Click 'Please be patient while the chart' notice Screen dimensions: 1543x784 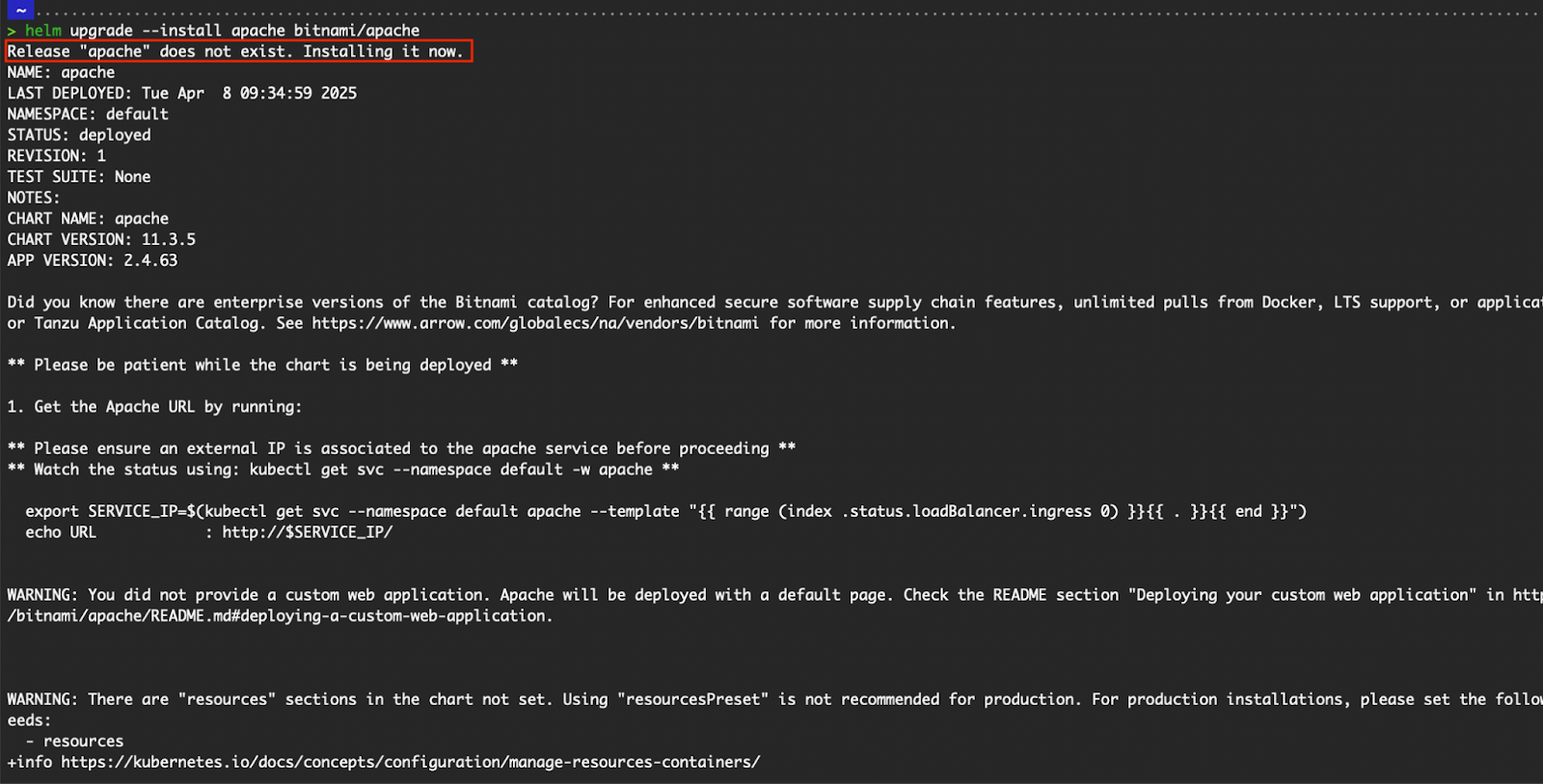262,365
